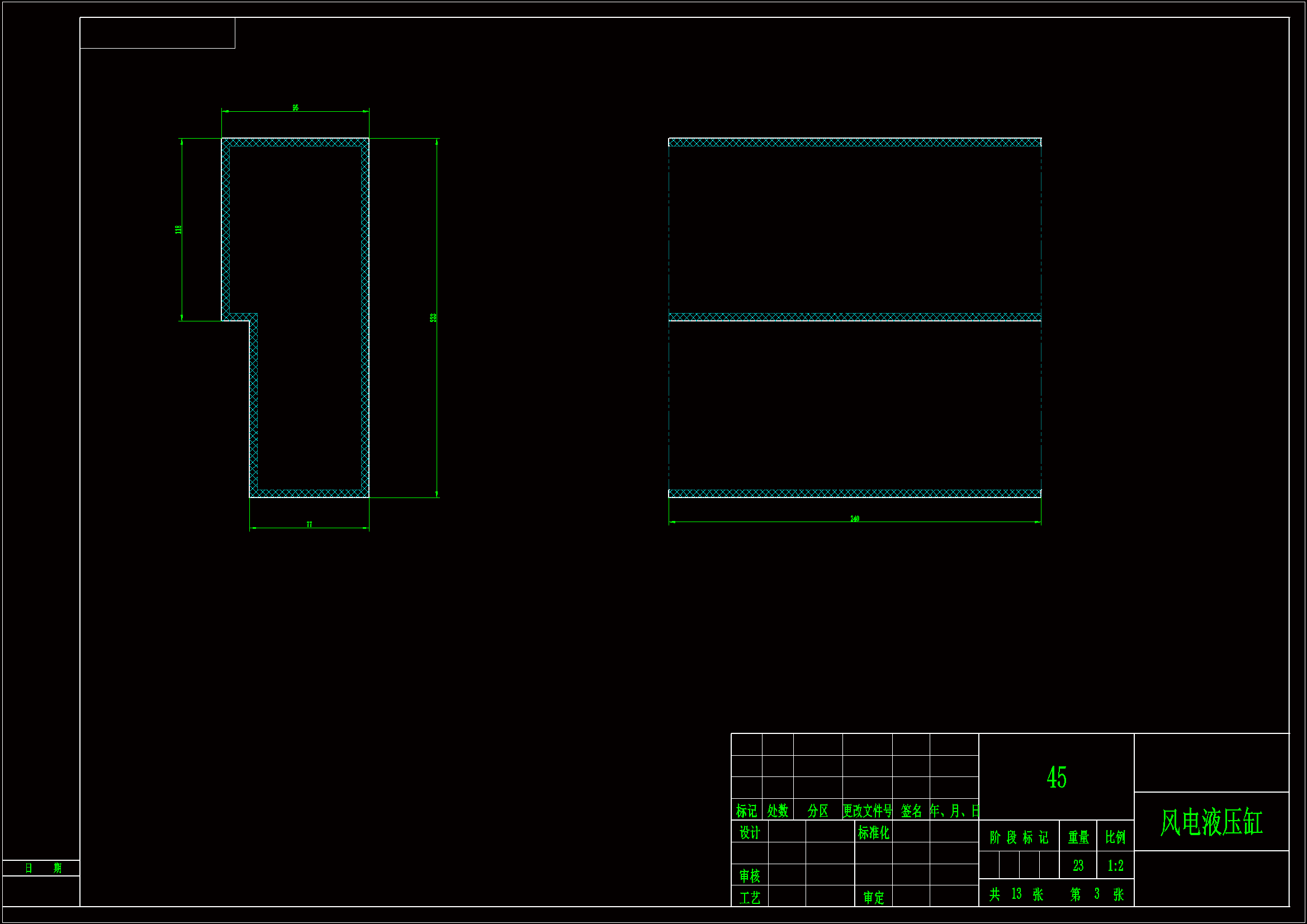Select the top hatched wall of left section
Viewport: 1307px width, 924px height.
click(x=295, y=143)
